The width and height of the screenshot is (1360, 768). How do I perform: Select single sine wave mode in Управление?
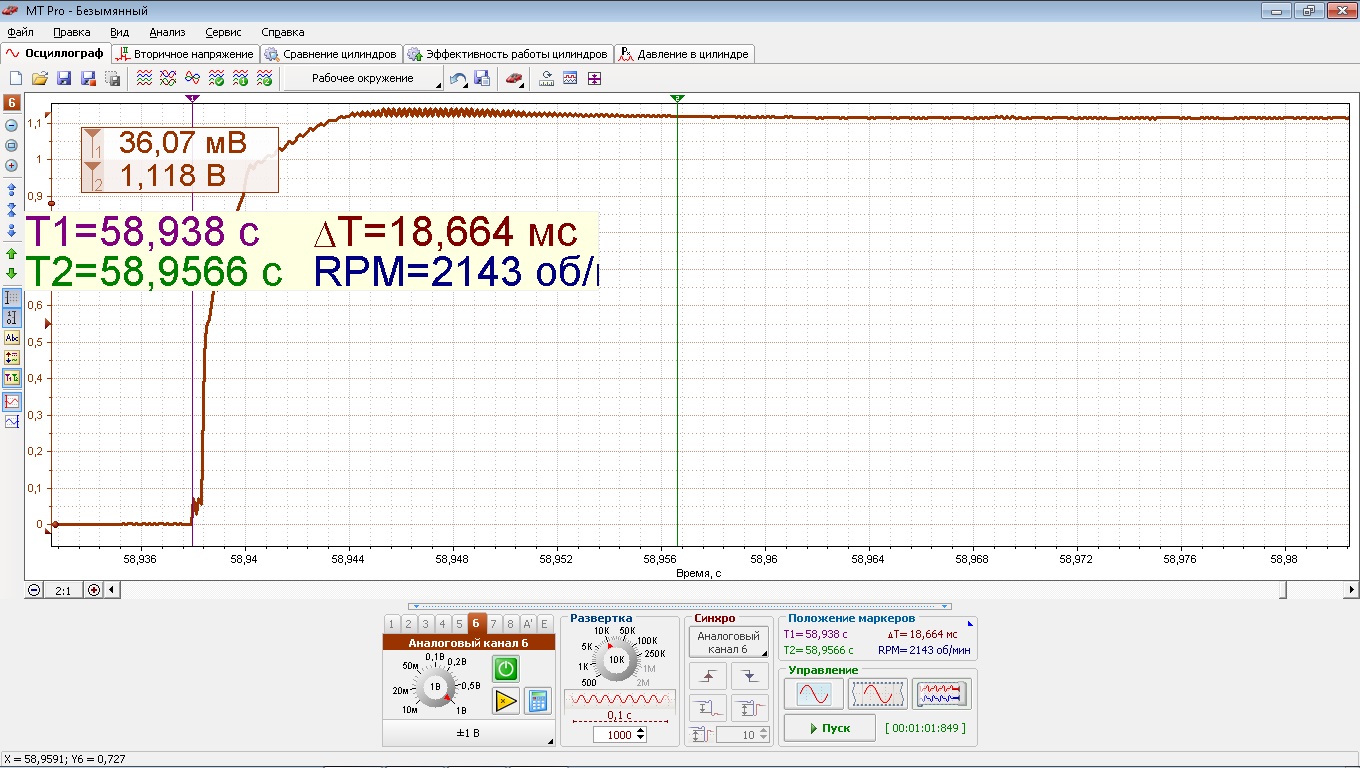click(814, 693)
